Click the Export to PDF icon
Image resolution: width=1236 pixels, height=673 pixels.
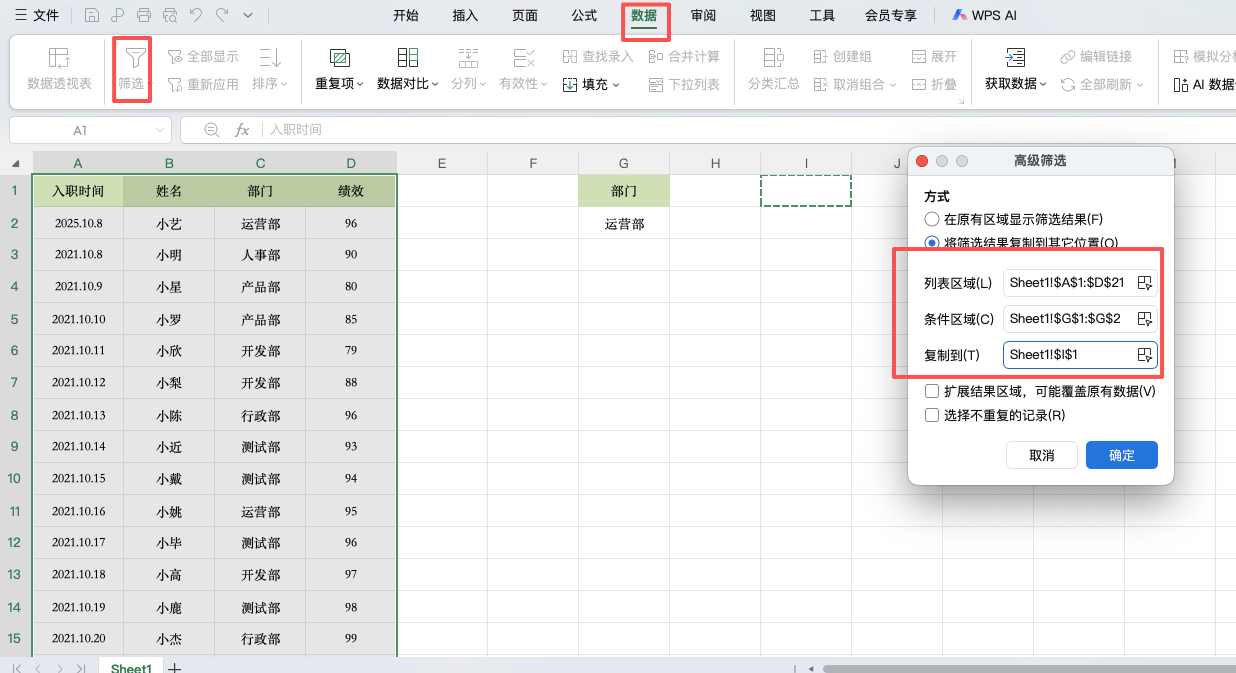pyautogui.click(x=118, y=15)
